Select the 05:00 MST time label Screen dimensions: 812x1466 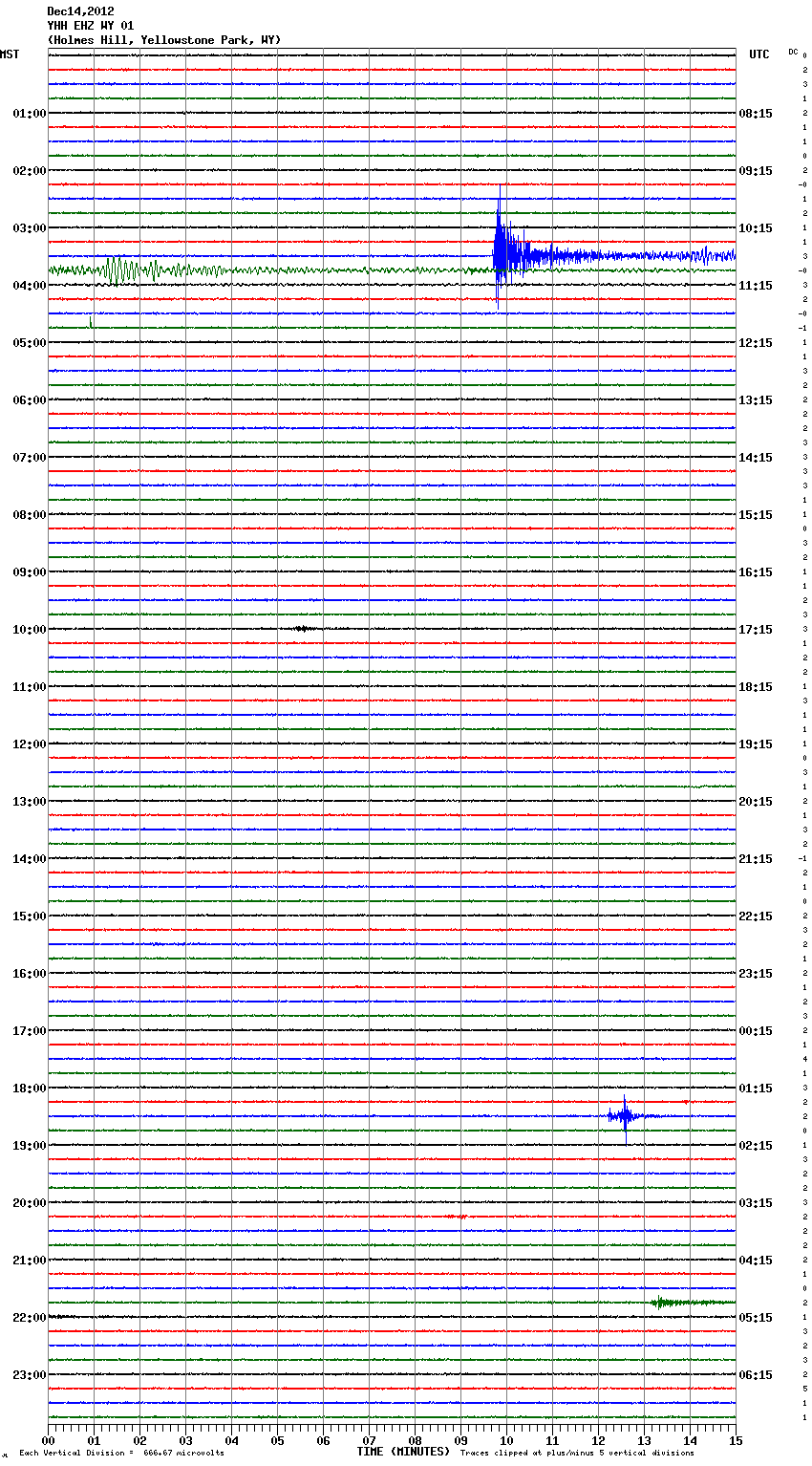click(x=30, y=343)
